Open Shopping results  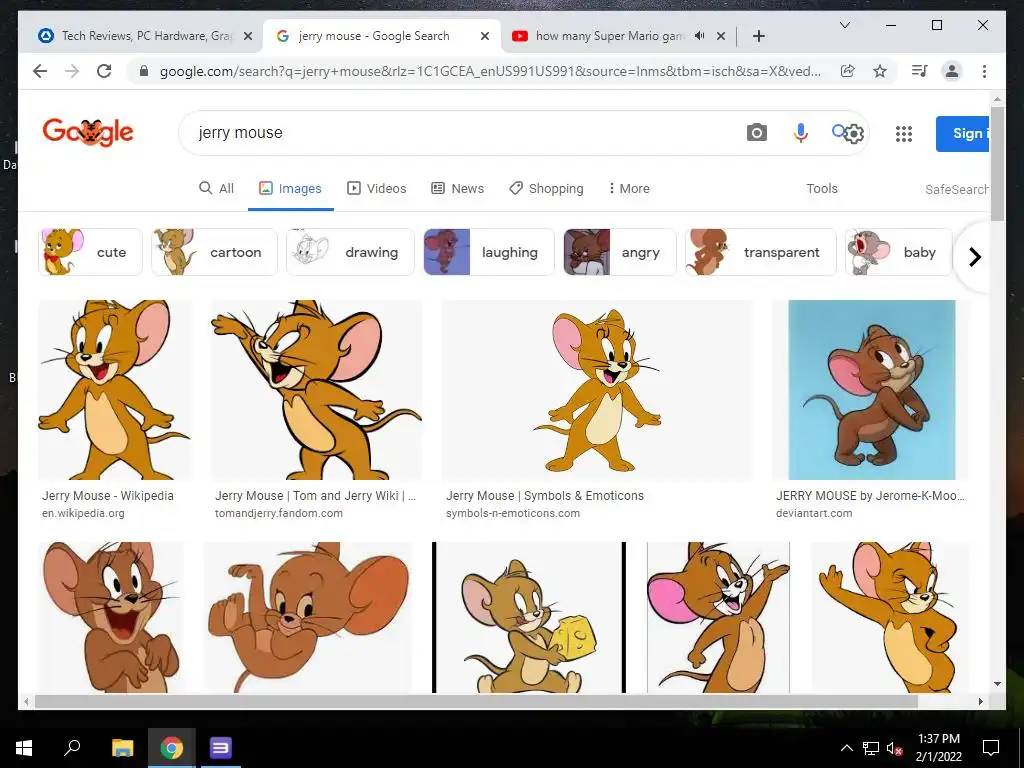pos(547,188)
